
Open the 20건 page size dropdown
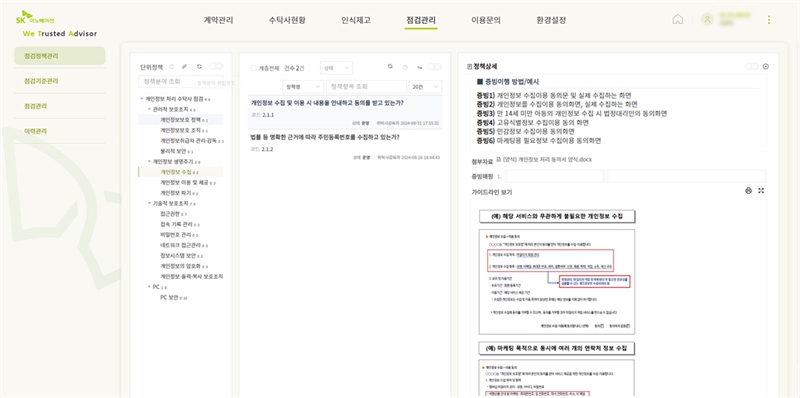425,87
